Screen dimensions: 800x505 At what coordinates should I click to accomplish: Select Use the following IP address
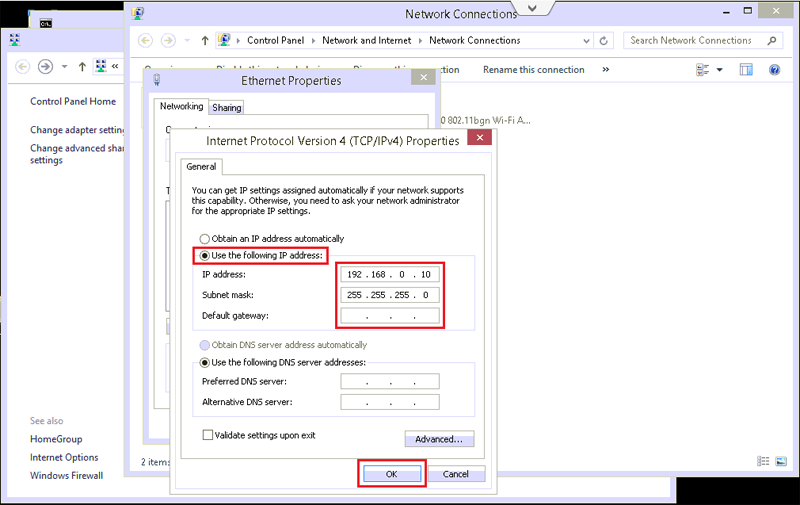[x=206, y=256]
